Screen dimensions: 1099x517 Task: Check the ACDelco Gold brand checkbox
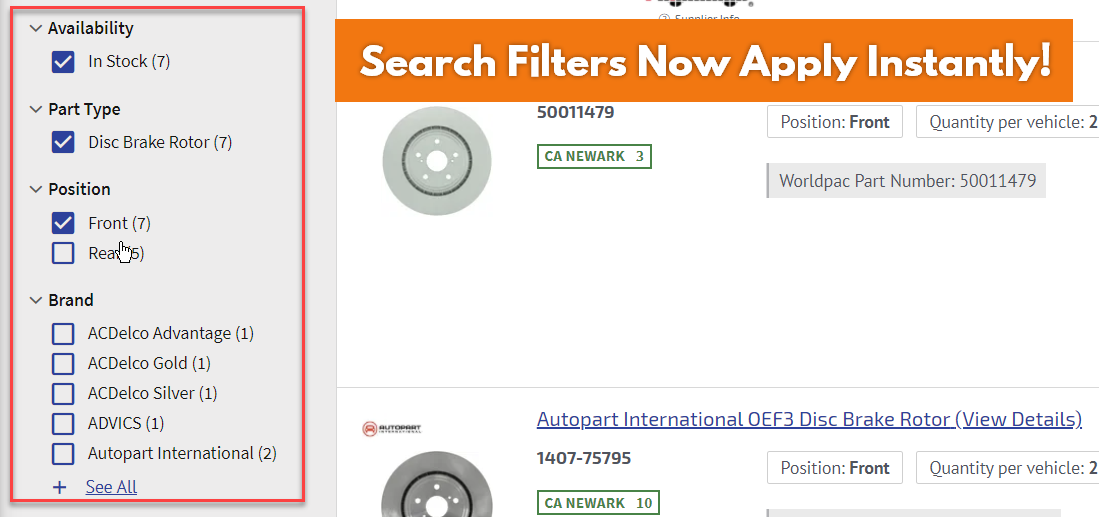(63, 364)
